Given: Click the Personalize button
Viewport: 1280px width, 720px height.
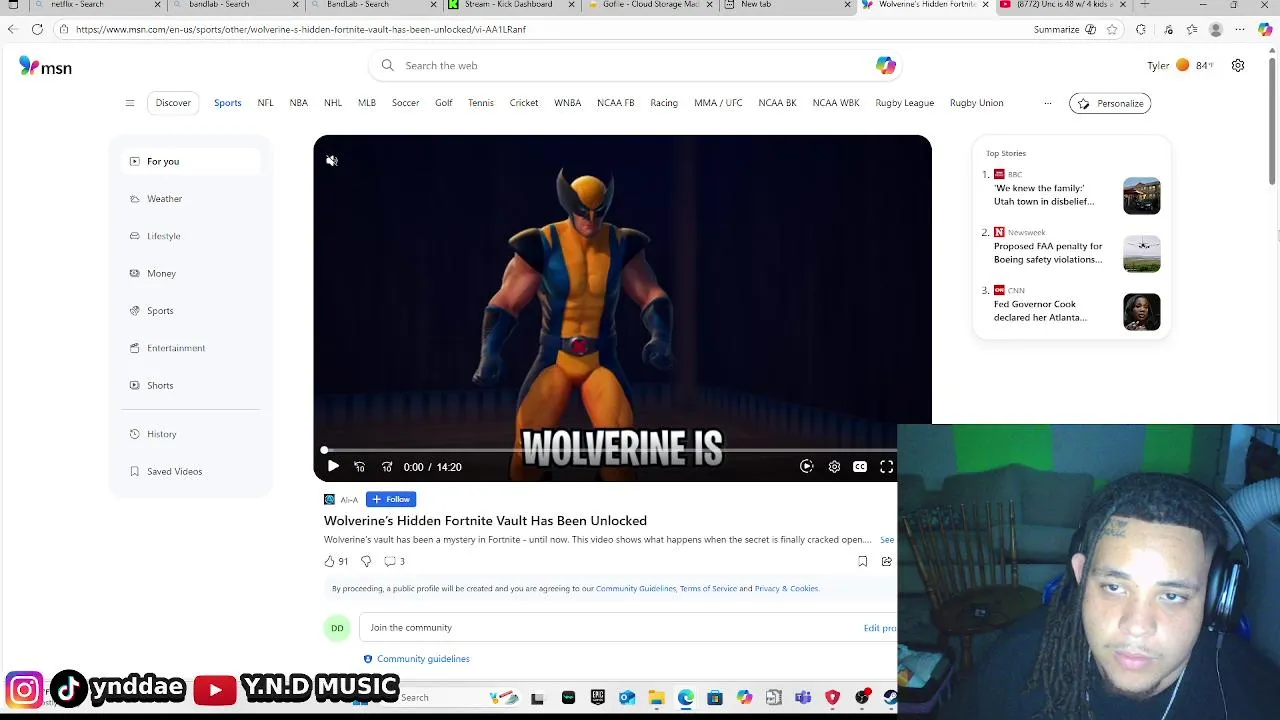Looking at the screenshot, I should point(1110,103).
